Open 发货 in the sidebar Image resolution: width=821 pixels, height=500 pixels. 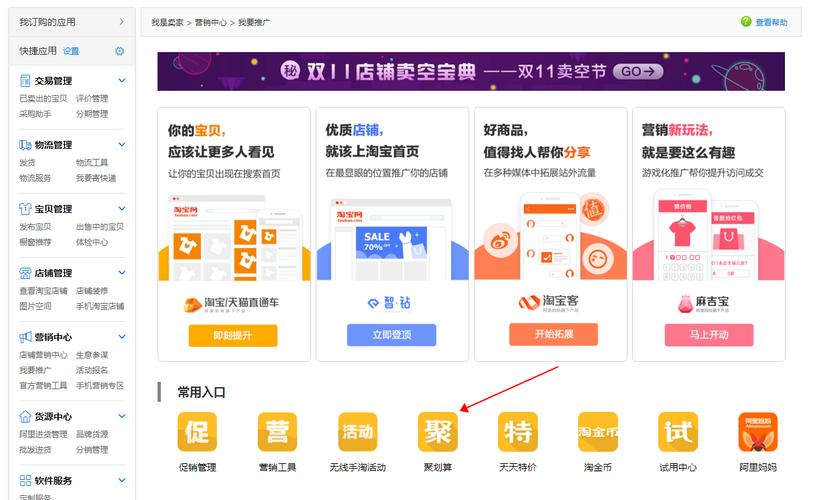[x=27, y=163]
